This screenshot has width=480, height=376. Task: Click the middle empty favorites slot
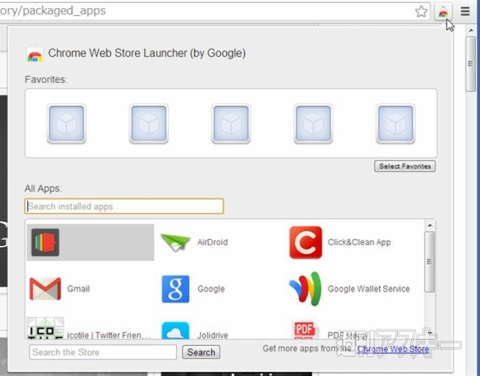231,124
